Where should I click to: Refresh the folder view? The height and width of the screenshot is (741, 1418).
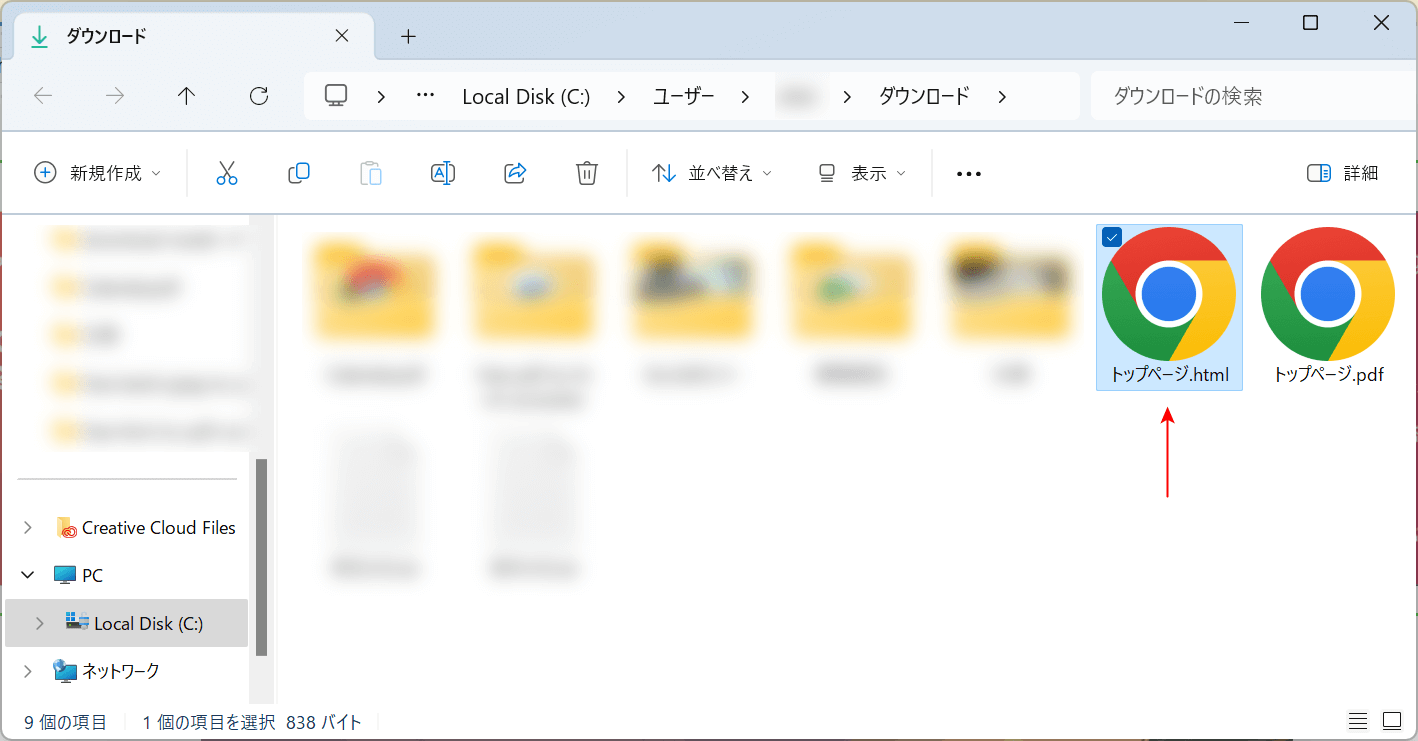coord(259,96)
